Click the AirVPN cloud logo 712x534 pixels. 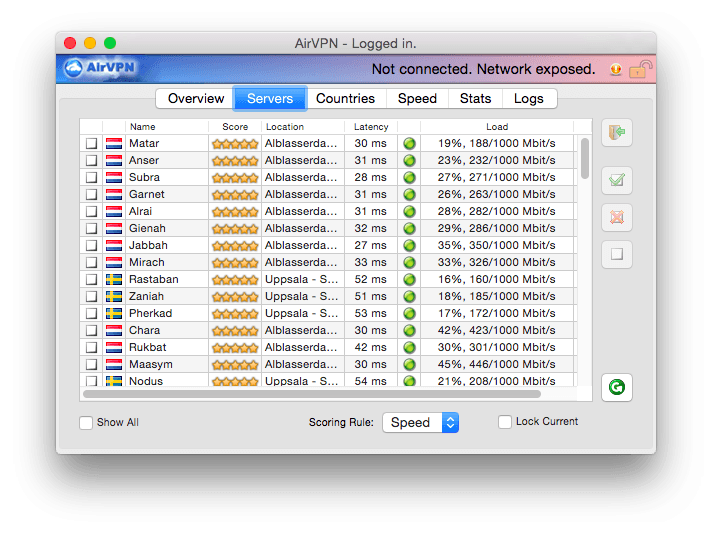point(99,68)
